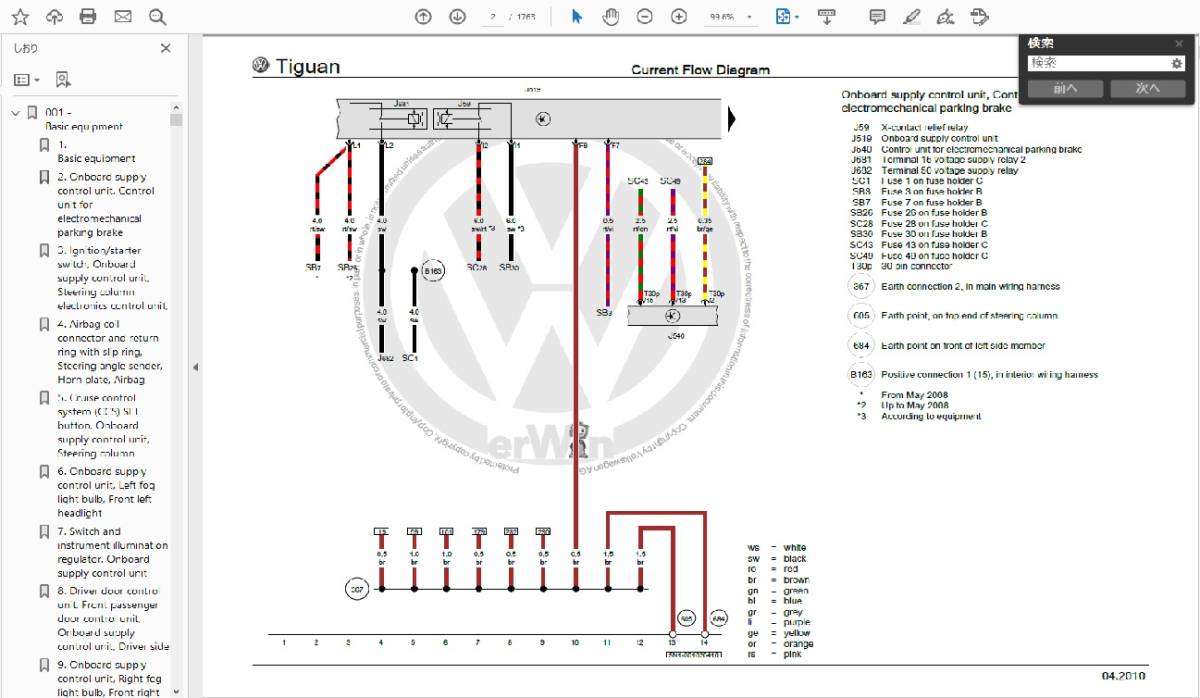Click the rightmost stamp tool icon
The width and height of the screenshot is (1200, 698).
coord(979,16)
